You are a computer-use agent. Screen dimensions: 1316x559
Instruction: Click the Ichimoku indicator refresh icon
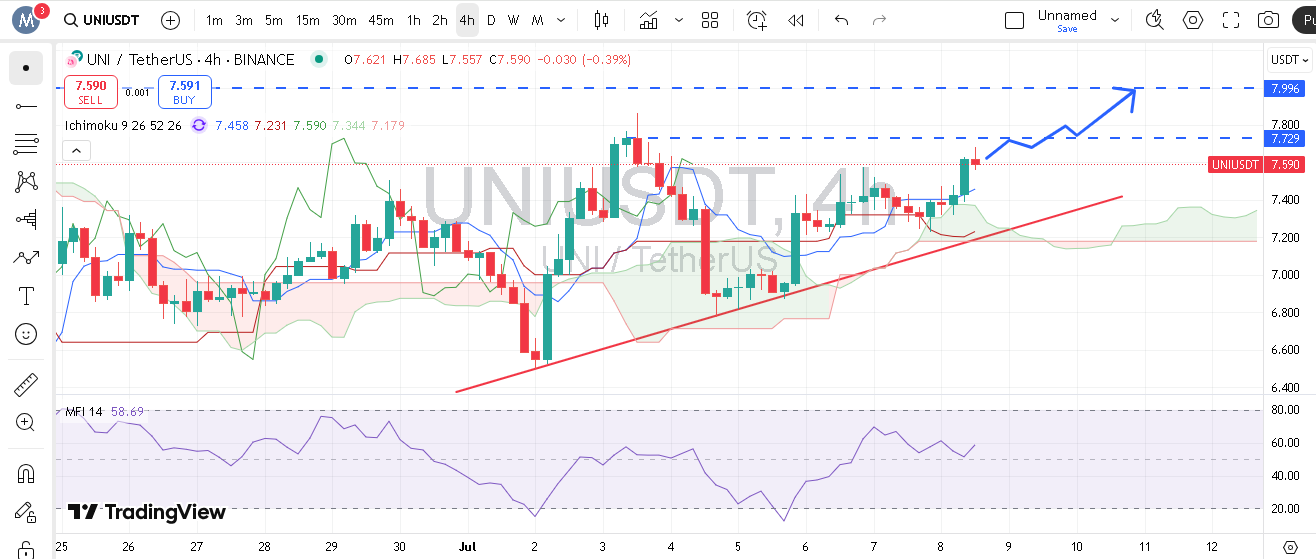coord(198,125)
